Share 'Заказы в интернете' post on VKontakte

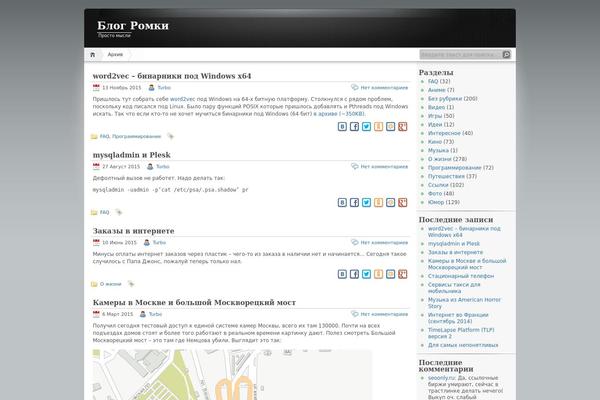pos(342,274)
